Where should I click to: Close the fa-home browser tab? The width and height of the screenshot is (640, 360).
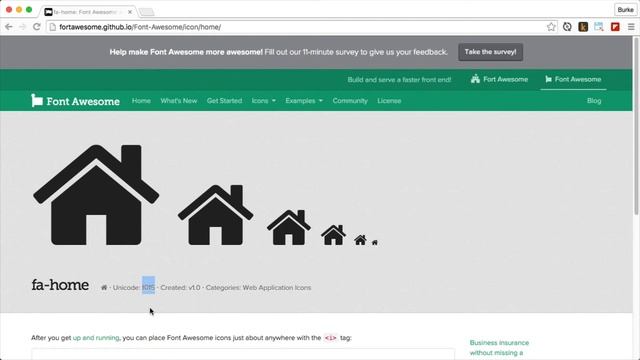point(130,12)
